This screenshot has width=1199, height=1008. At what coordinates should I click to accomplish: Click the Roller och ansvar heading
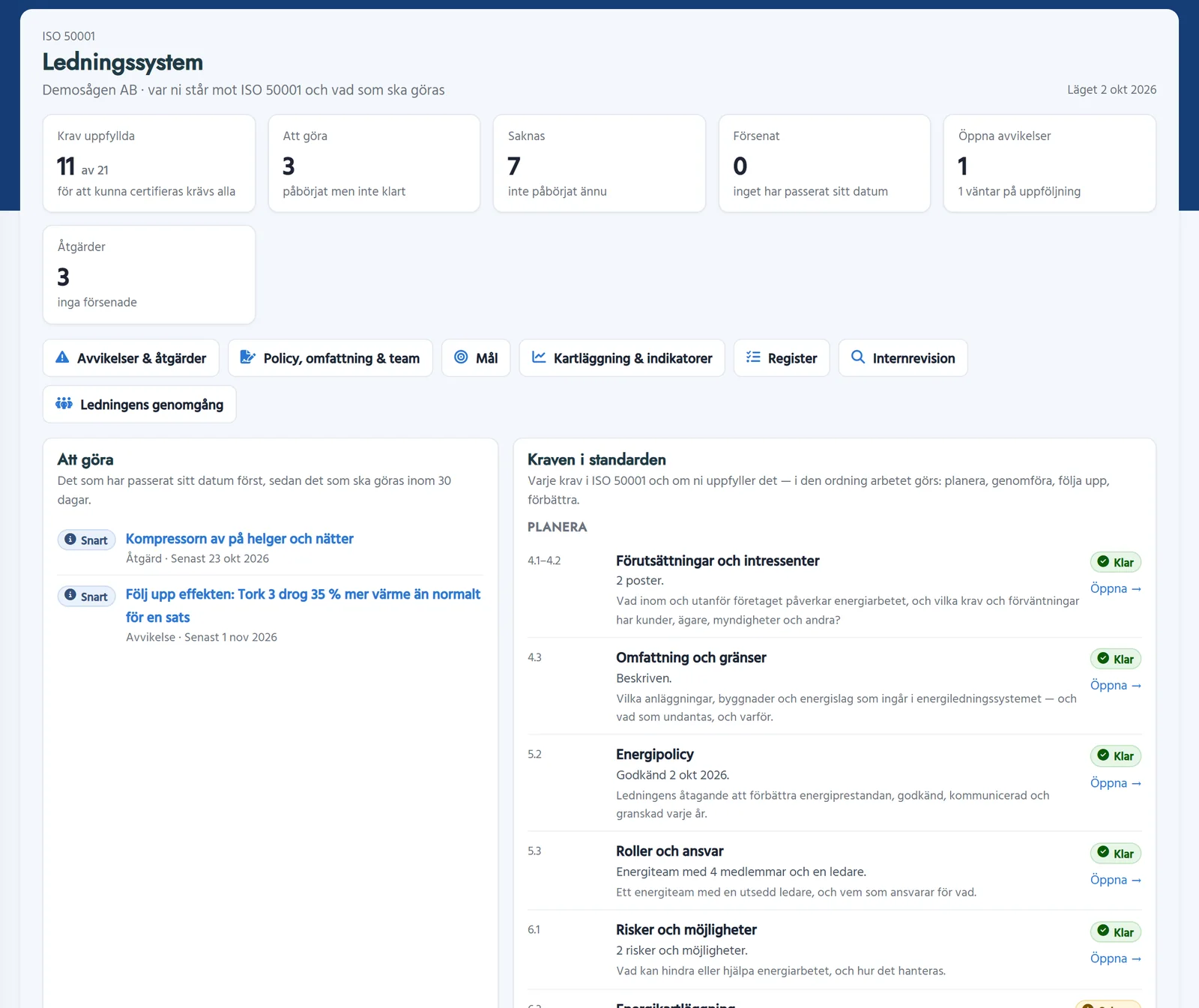pyautogui.click(x=670, y=851)
